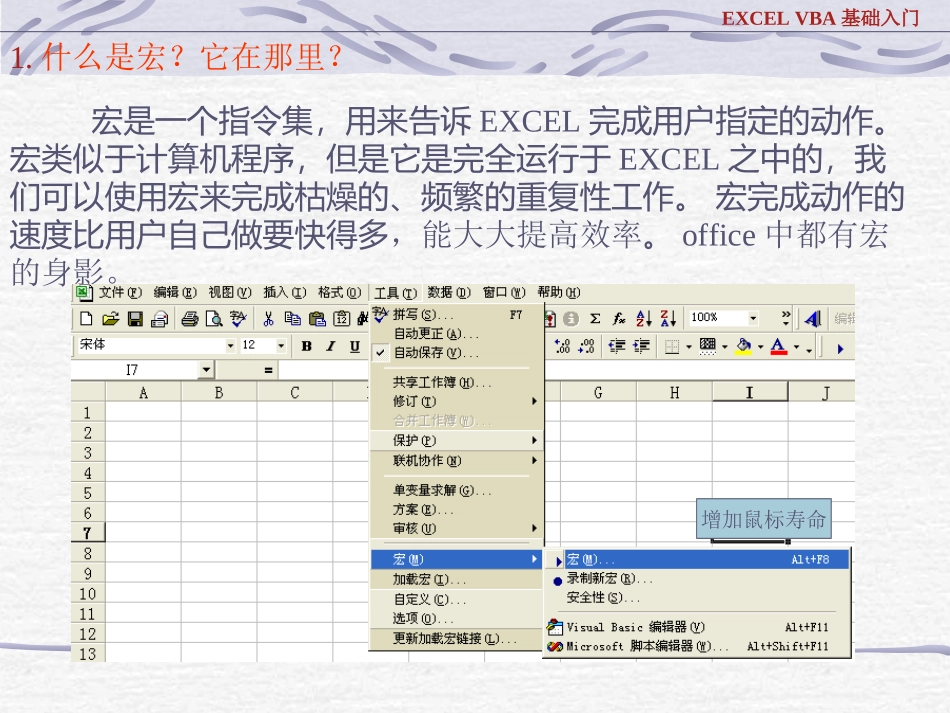Expand the Fill Color dropdown arrow
This screenshot has height=713, width=950.
point(760,347)
